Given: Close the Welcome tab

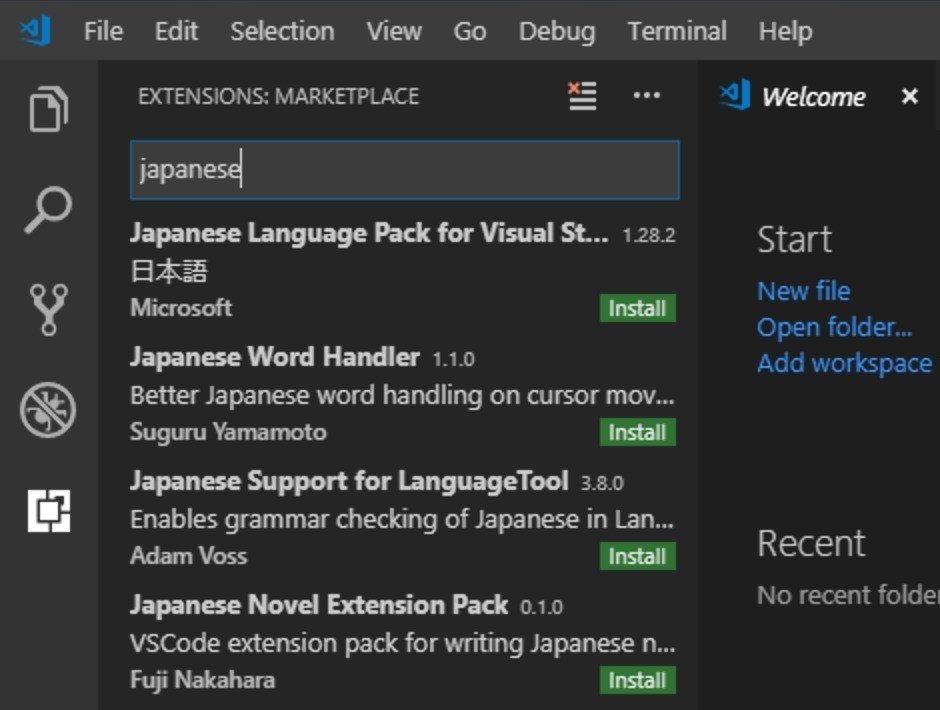Looking at the screenshot, I should click(x=909, y=96).
